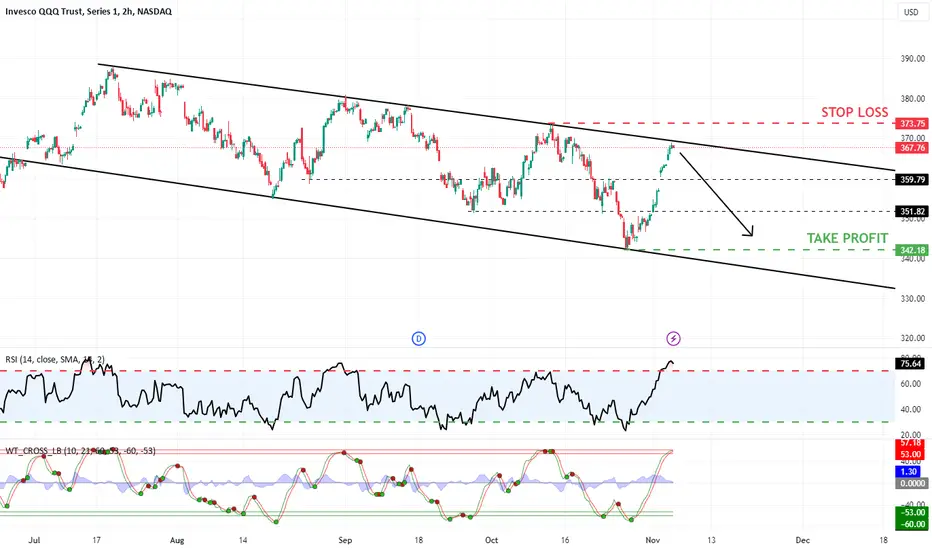Click the RSI value tag 75.64
Screen dimensions: 932x550
(x=911, y=363)
